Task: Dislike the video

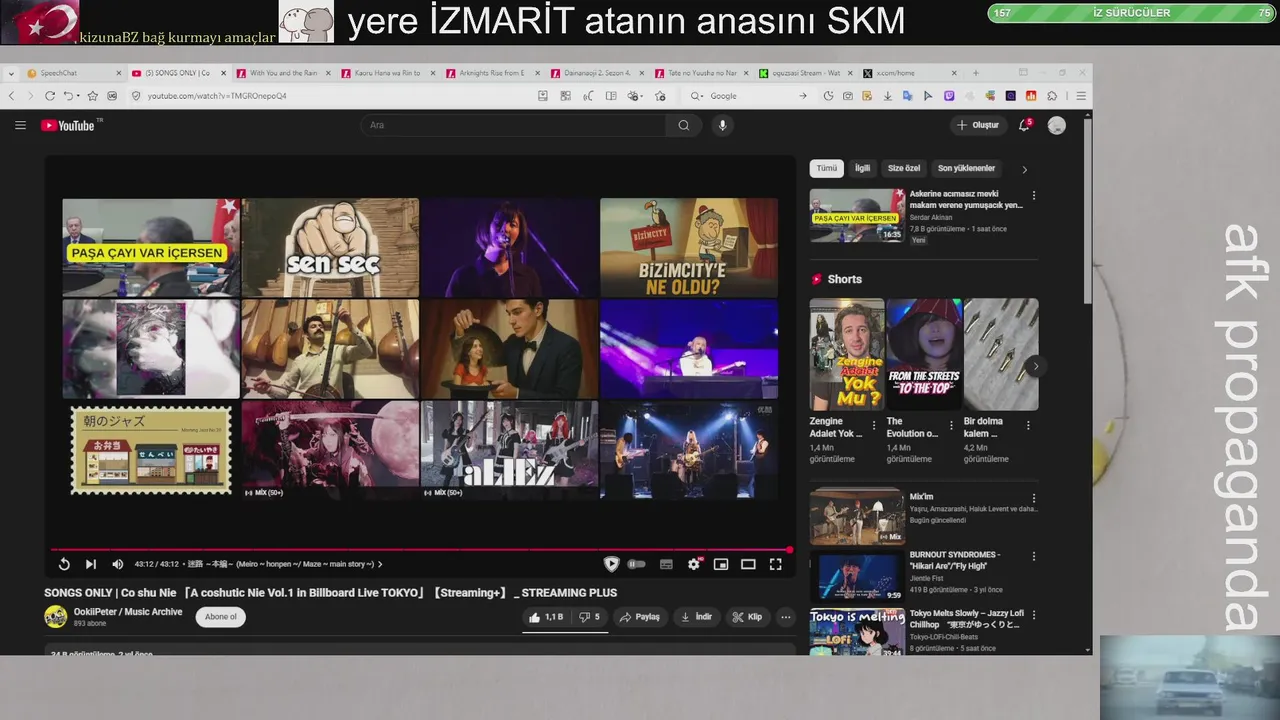Action: 589,617
